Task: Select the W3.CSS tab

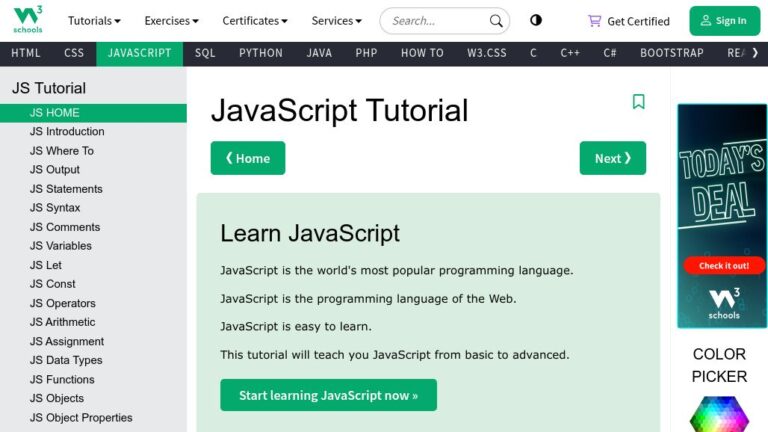Action: (486, 53)
